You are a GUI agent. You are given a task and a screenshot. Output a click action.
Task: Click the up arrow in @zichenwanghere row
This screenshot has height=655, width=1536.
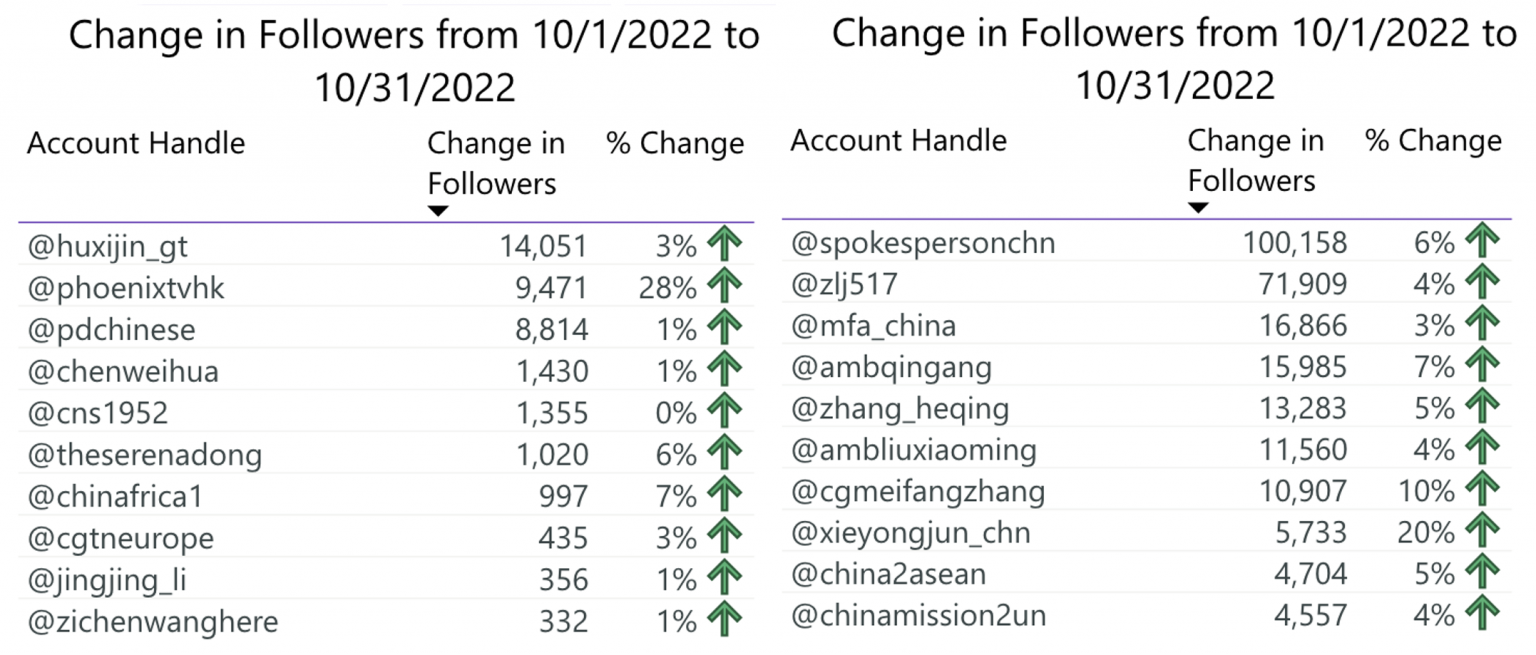(x=724, y=621)
